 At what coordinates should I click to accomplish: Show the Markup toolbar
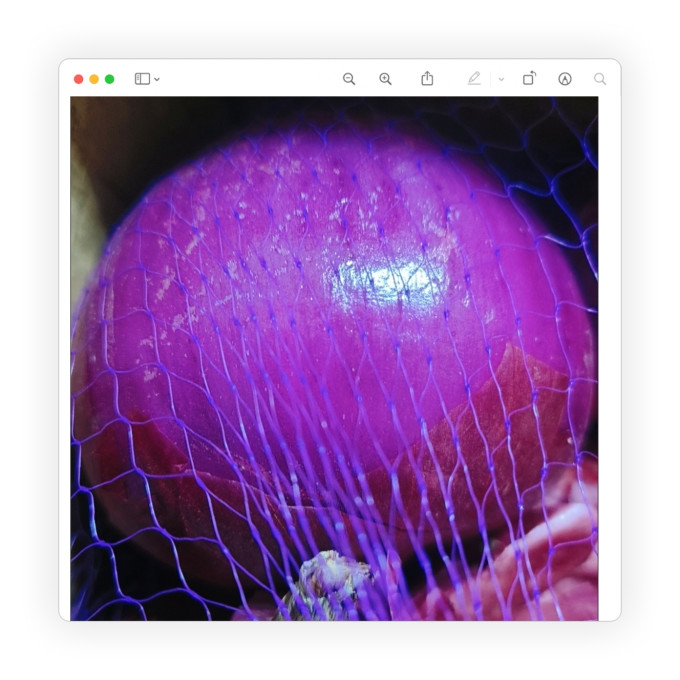pos(565,79)
